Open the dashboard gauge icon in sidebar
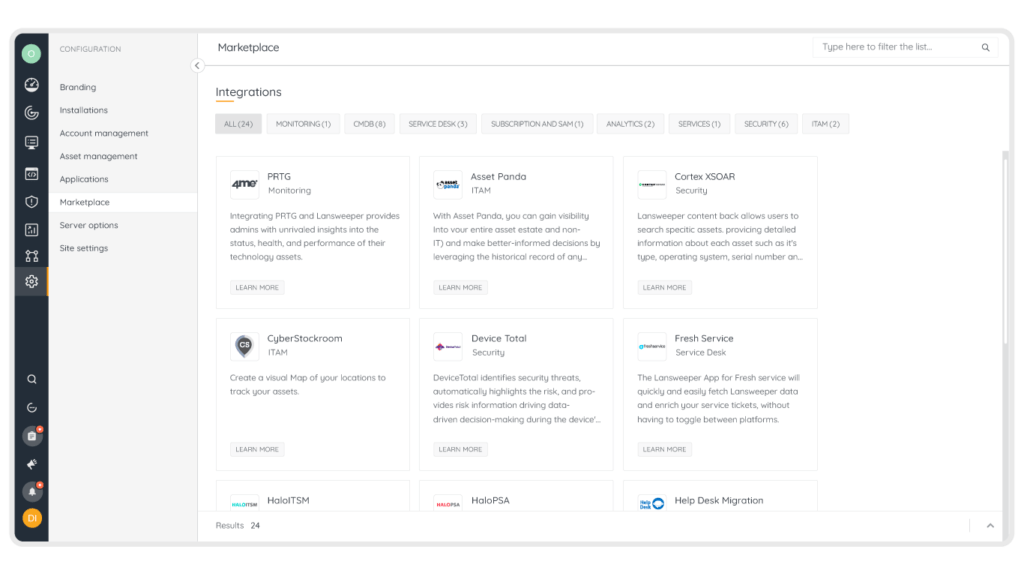 tap(31, 85)
